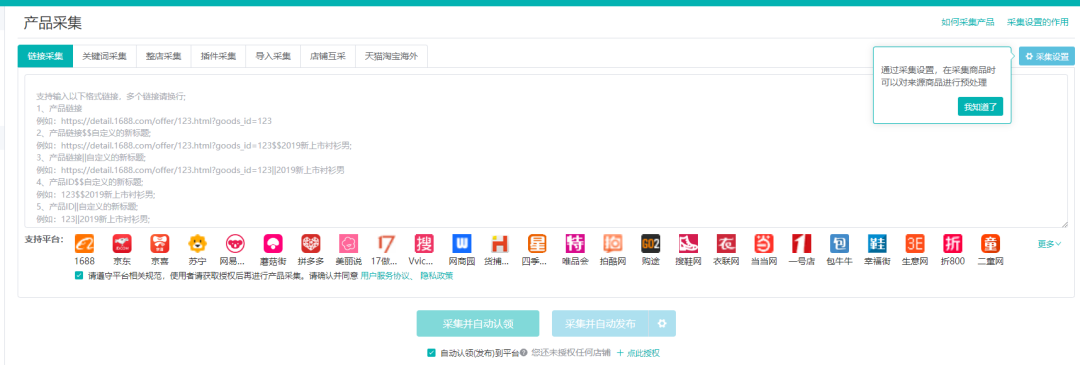Select the 京东 platform icon
This screenshot has height=365, width=1080.
click(x=122, y=244)
